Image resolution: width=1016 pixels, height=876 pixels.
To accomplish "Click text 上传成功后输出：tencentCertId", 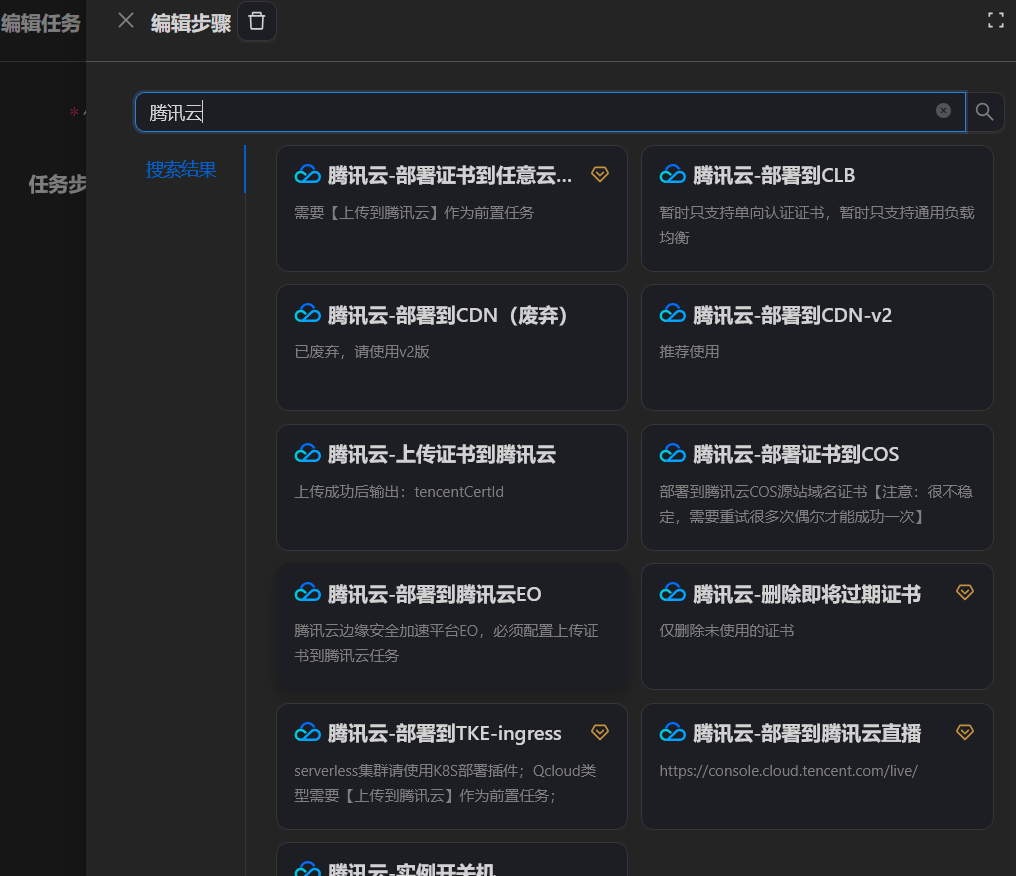I will 398,492.
